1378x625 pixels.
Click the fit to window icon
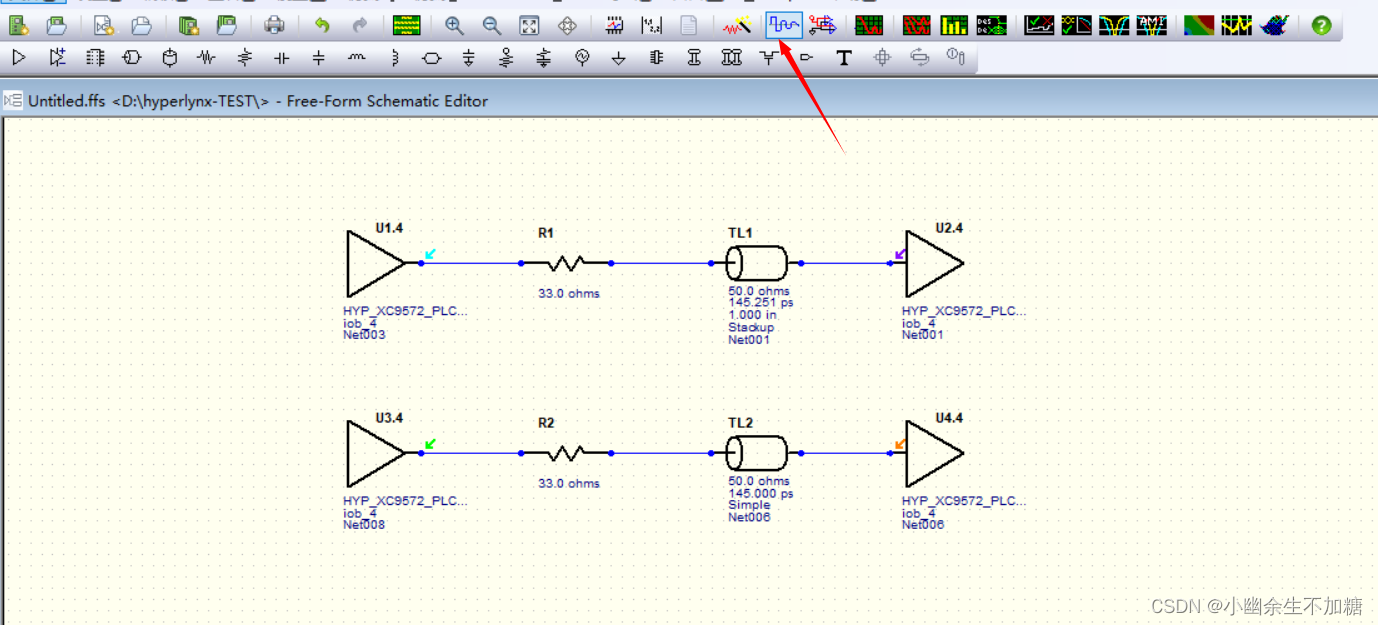[529, 25]
